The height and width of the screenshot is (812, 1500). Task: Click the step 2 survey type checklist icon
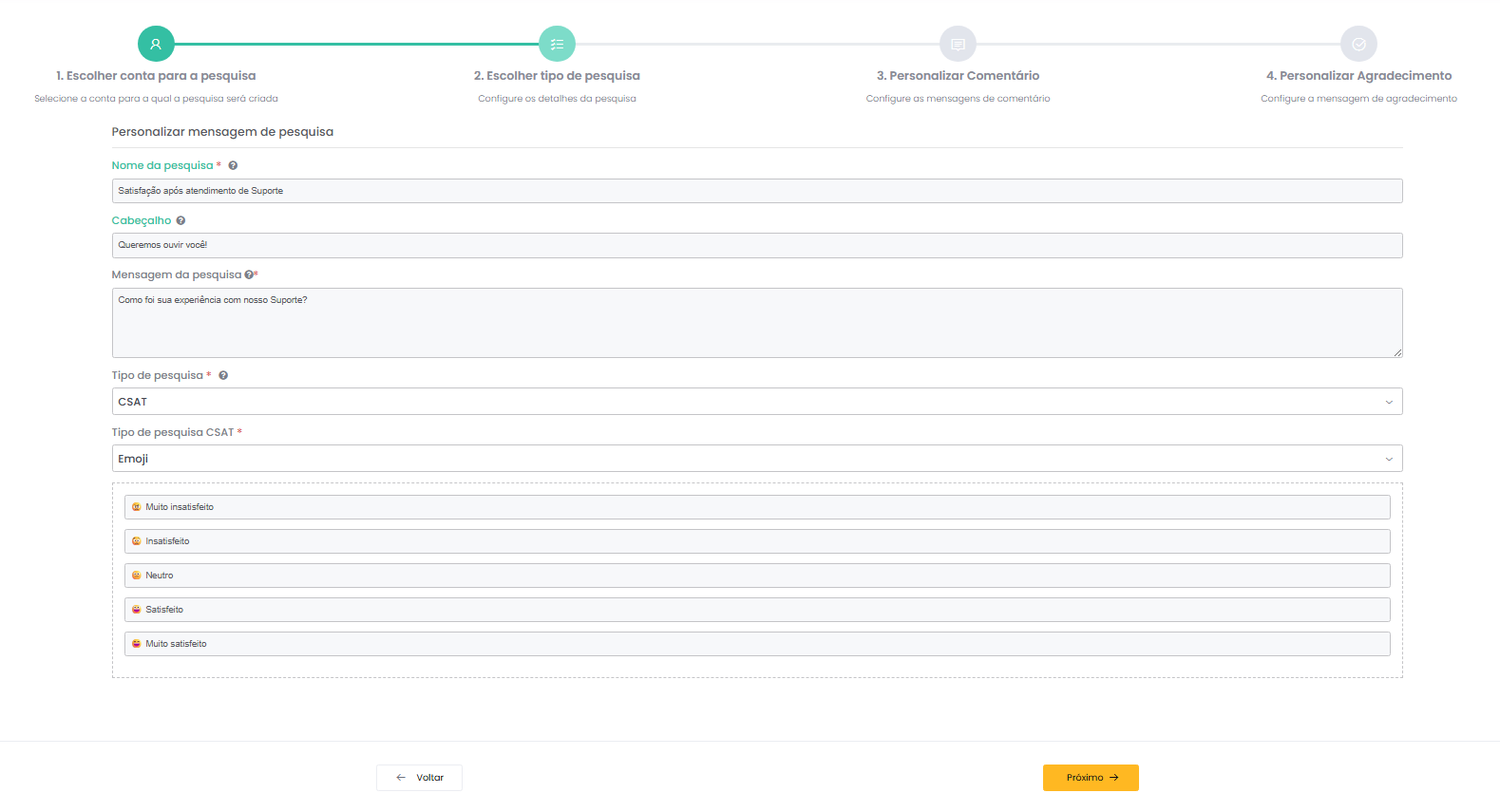557,44
